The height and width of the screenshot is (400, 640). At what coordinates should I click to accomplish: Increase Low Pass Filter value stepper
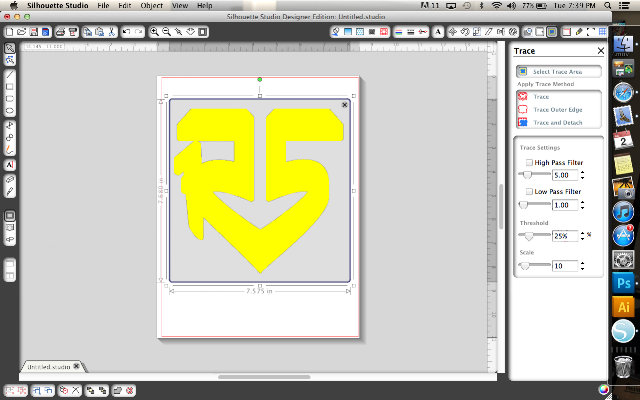pos(582,202)
